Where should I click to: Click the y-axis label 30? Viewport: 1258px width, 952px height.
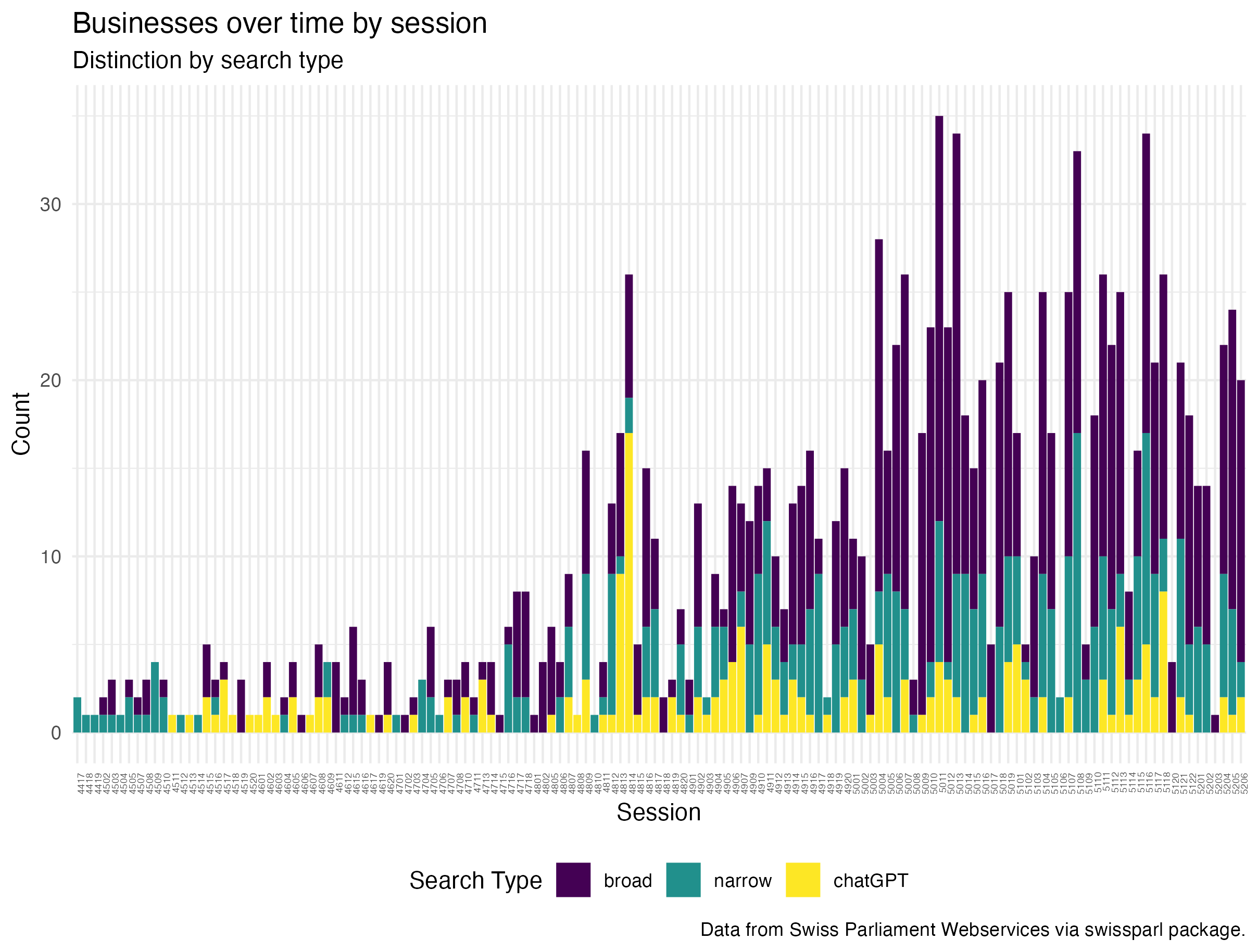[x=50, y=205]
